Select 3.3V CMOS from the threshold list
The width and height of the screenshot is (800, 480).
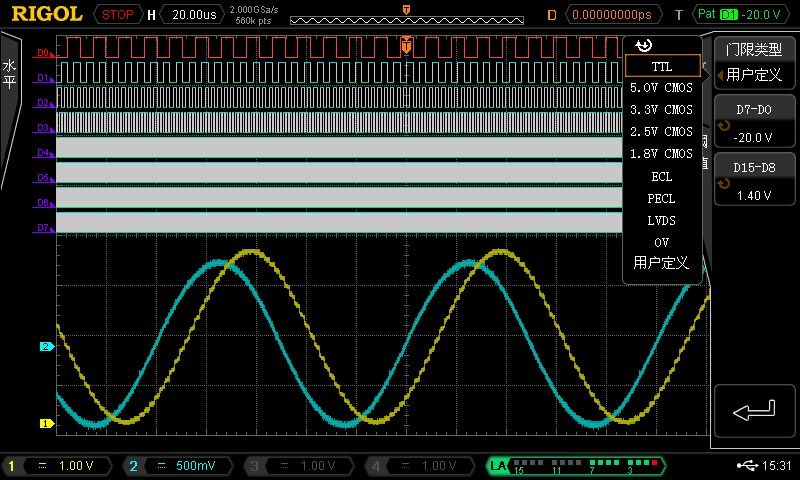[661, 110]
